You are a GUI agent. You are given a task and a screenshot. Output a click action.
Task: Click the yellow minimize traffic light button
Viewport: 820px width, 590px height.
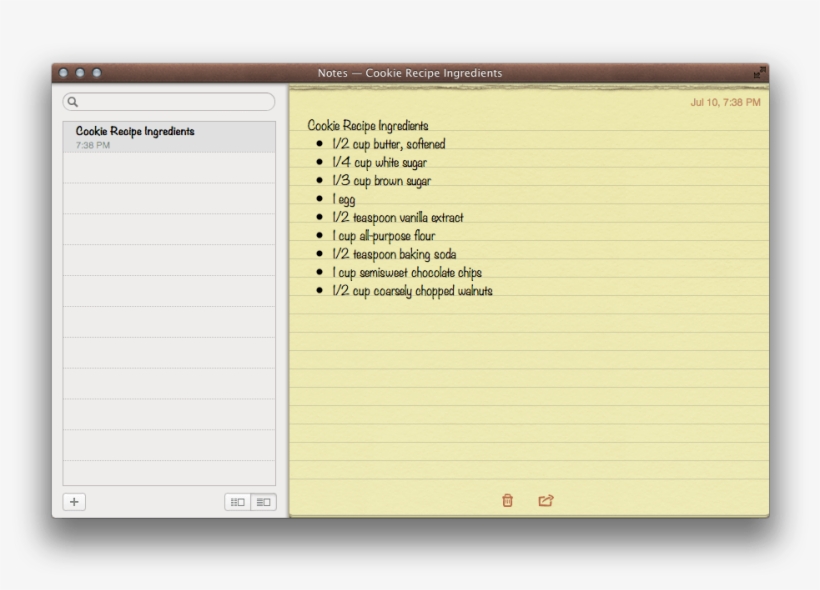click(x=81, y=72)
